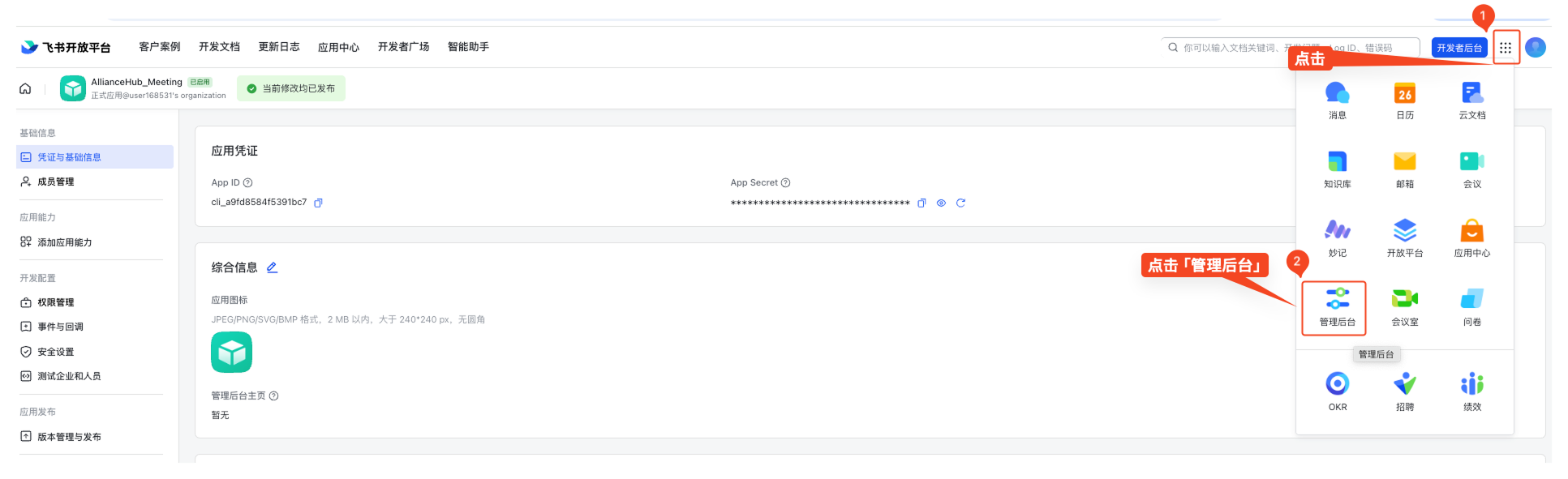Click the 开发者后台 button
The width and height of the screenshot is (1568, 479).
[1458, 48]
